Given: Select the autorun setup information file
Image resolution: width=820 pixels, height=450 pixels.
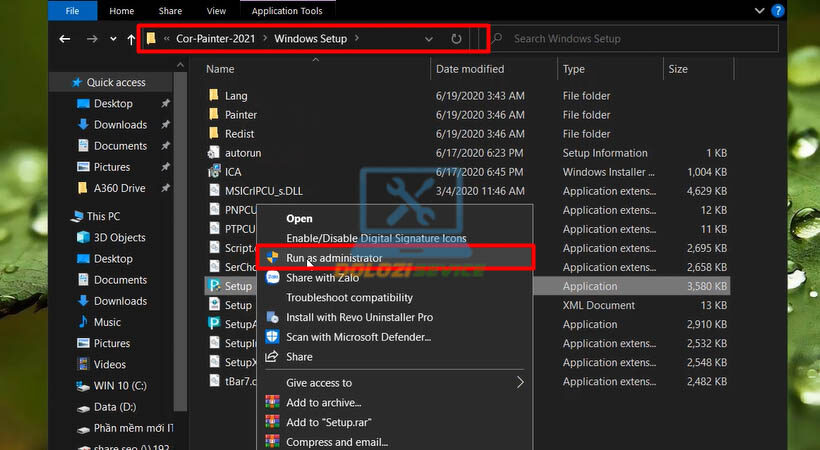Looking at the screenshot, I should click(x=241, y=153).
